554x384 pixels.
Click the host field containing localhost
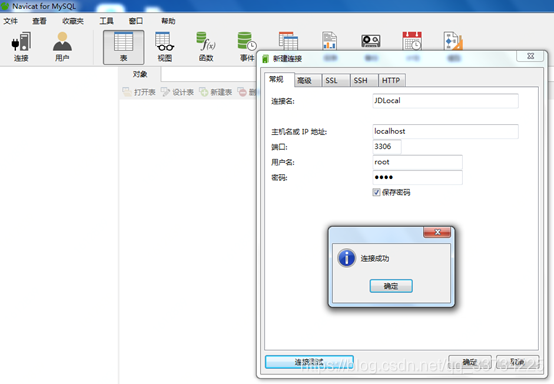445,131
